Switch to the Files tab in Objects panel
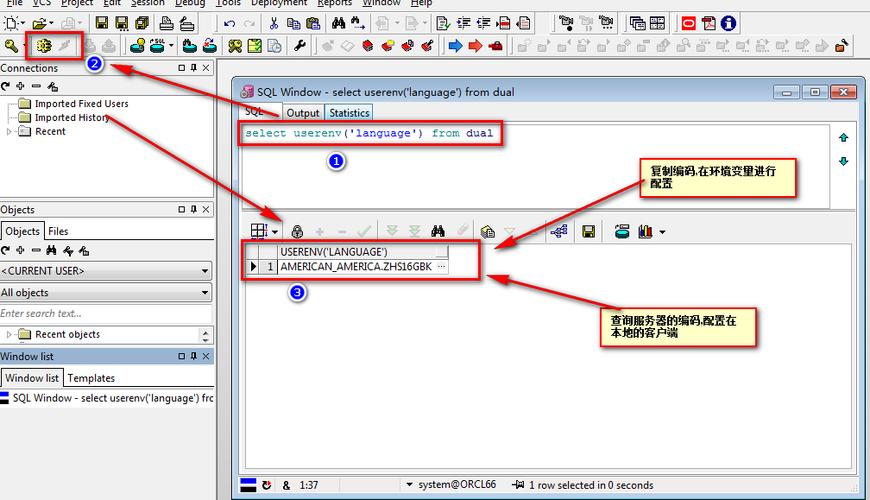Image resolution: width=870 pixels, height=500 pixels. (58, 231)
